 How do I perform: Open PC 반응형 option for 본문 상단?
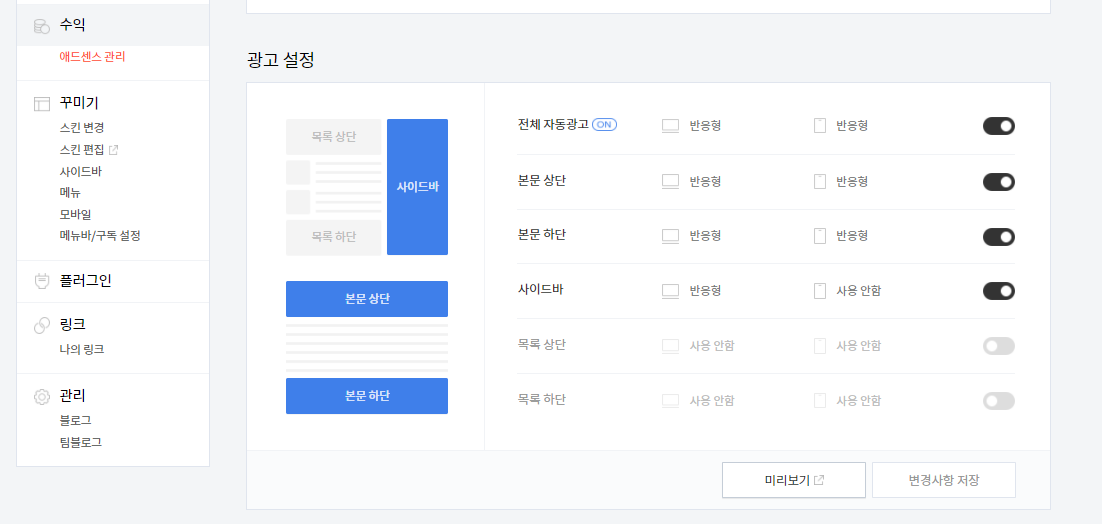(x=705, y=181)
